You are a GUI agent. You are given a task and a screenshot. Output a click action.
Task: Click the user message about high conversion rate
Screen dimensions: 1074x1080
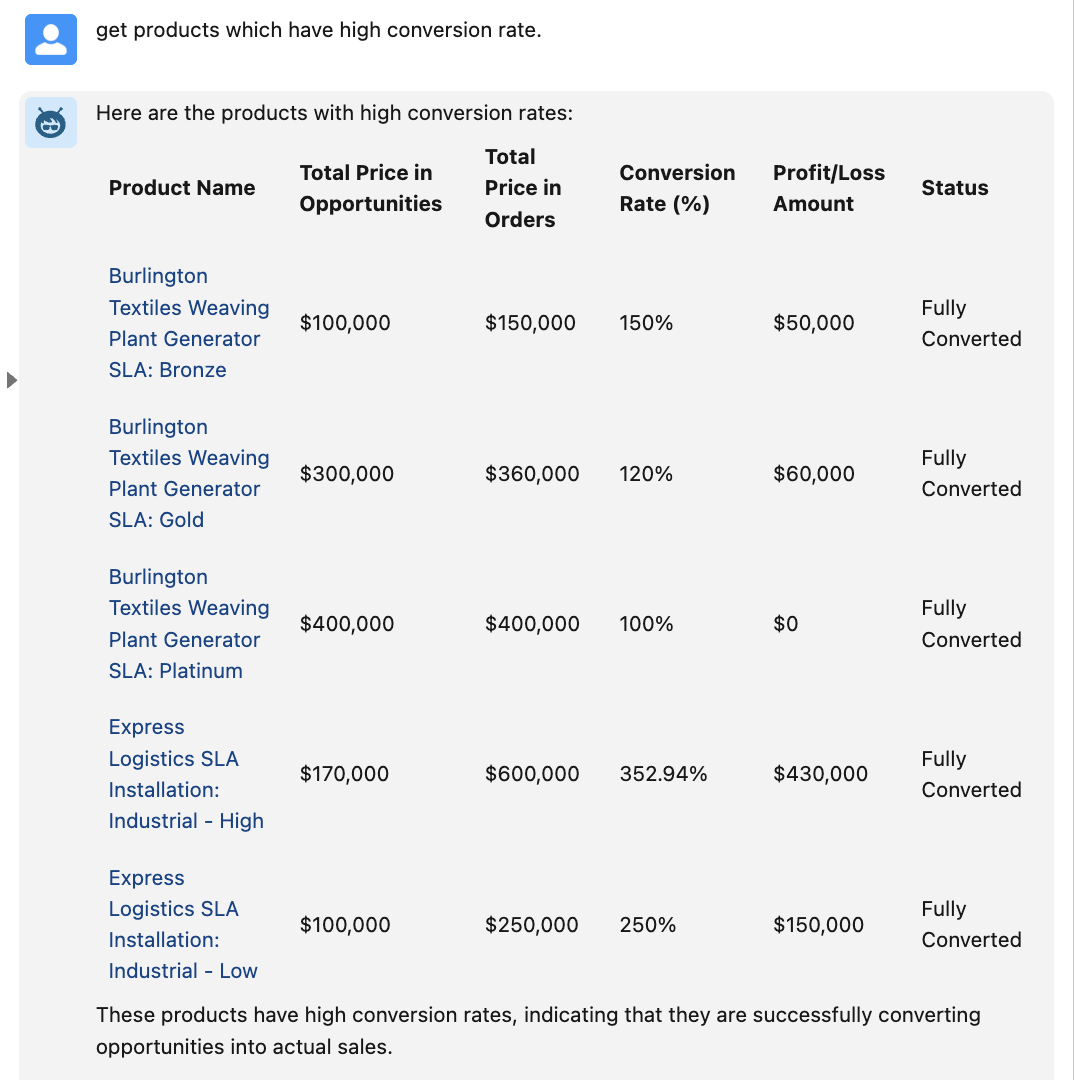(x=318, y=30)
